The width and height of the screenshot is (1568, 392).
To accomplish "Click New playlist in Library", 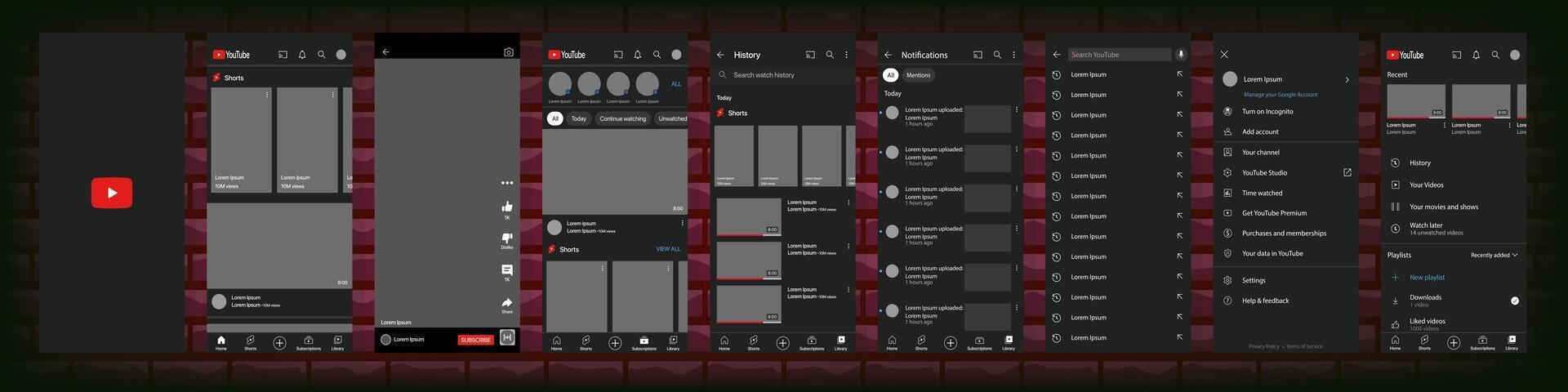I will pos(1427,278).
